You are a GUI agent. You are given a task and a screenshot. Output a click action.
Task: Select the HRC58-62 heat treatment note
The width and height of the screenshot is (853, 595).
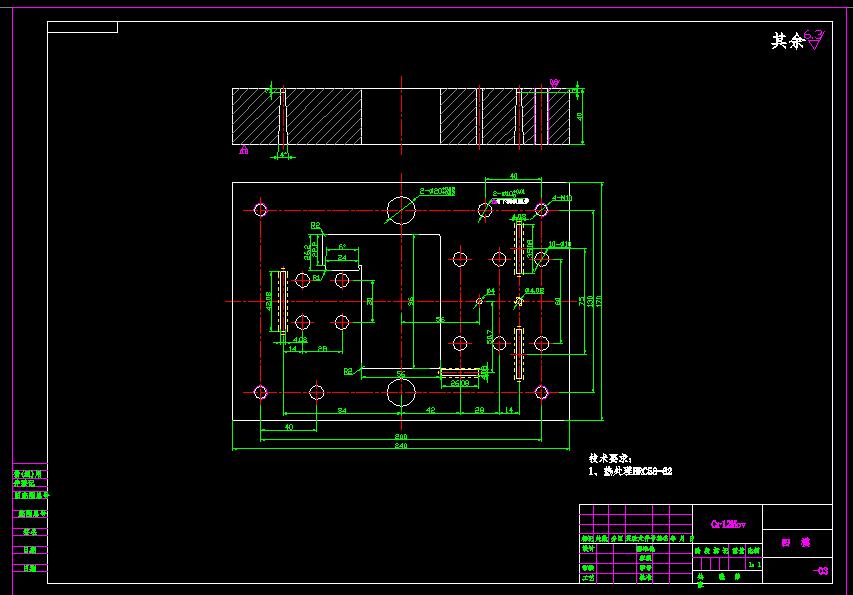[x=648, y=472]
